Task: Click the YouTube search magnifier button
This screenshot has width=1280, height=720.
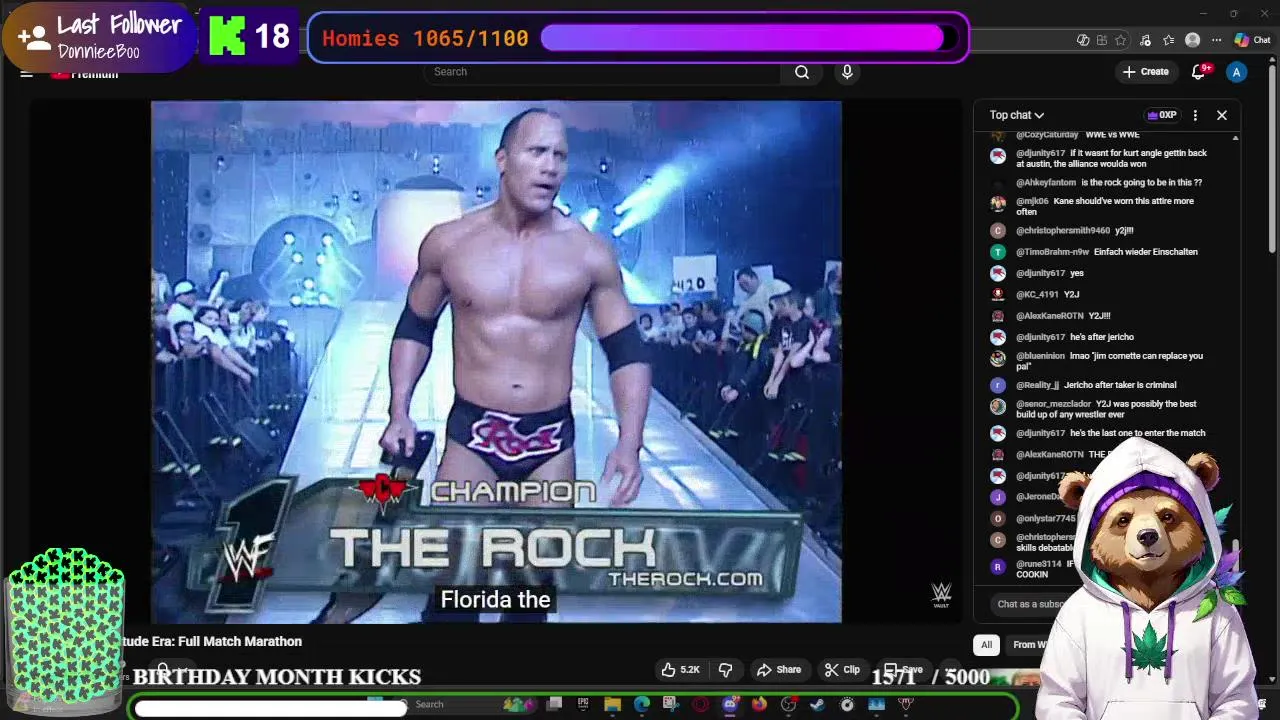Action: click(x=802, y=72)
